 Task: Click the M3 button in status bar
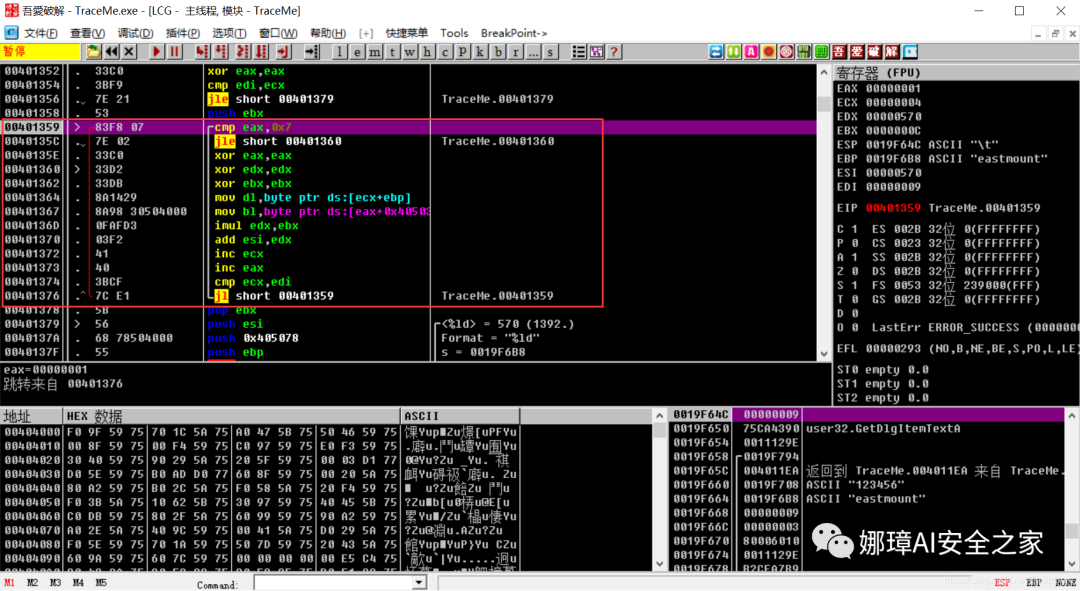pos(55,583)
